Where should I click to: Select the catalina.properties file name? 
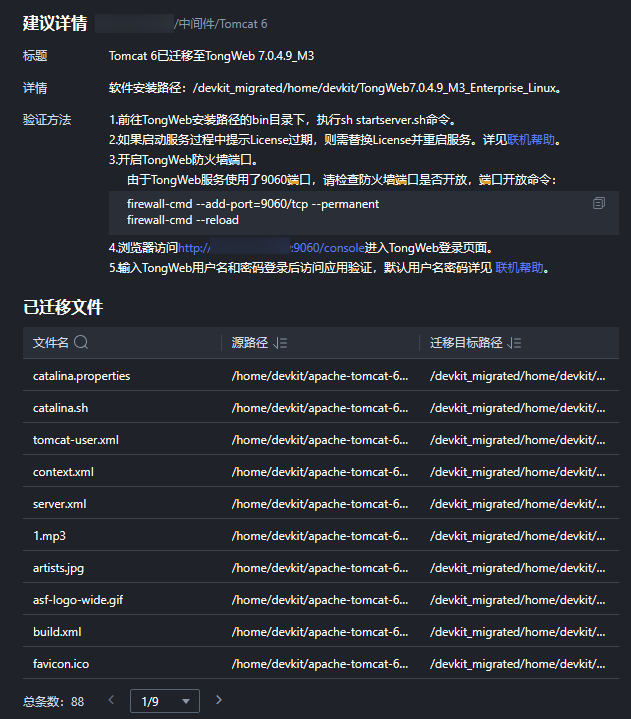(x=82, y=376)
